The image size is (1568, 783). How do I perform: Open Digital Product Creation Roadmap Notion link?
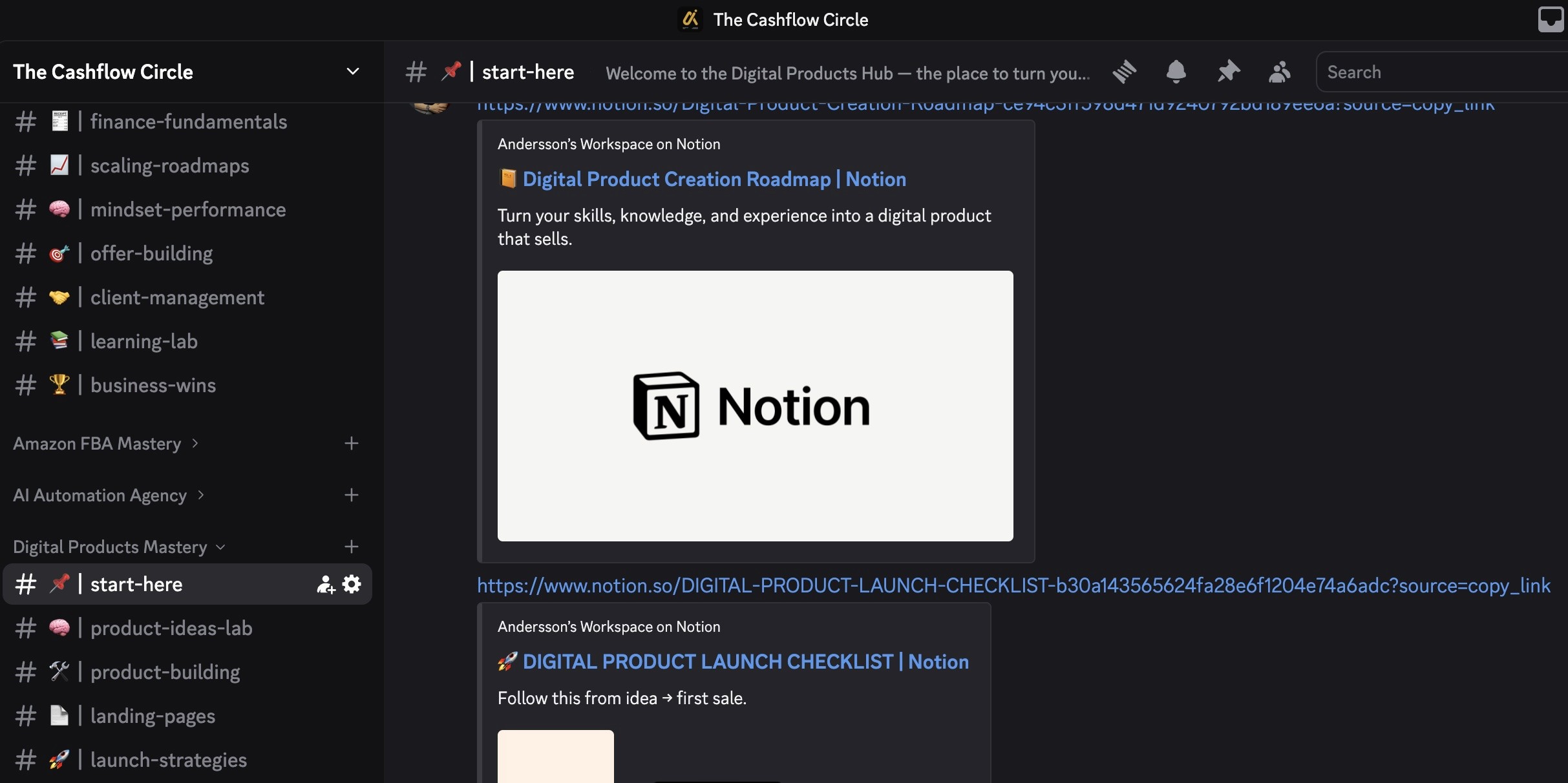714,179
